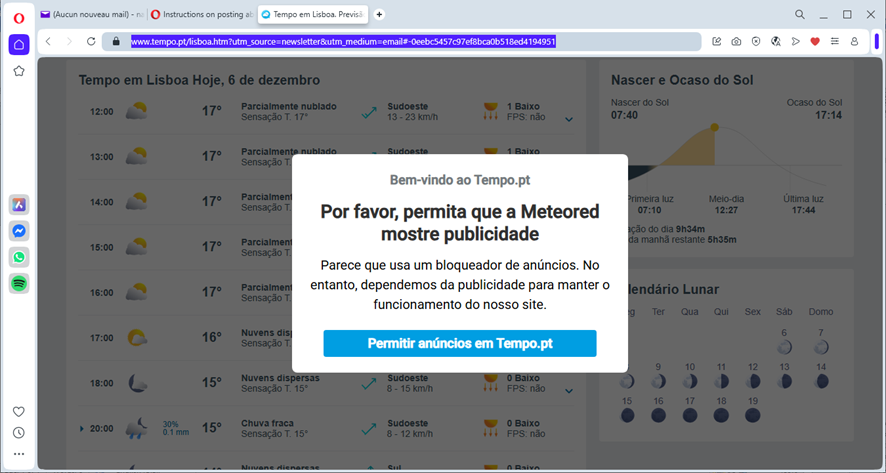This screenshot has height=473, width=886.
Task: Click the 20:00 time label
Action: (x=102, y=429)
